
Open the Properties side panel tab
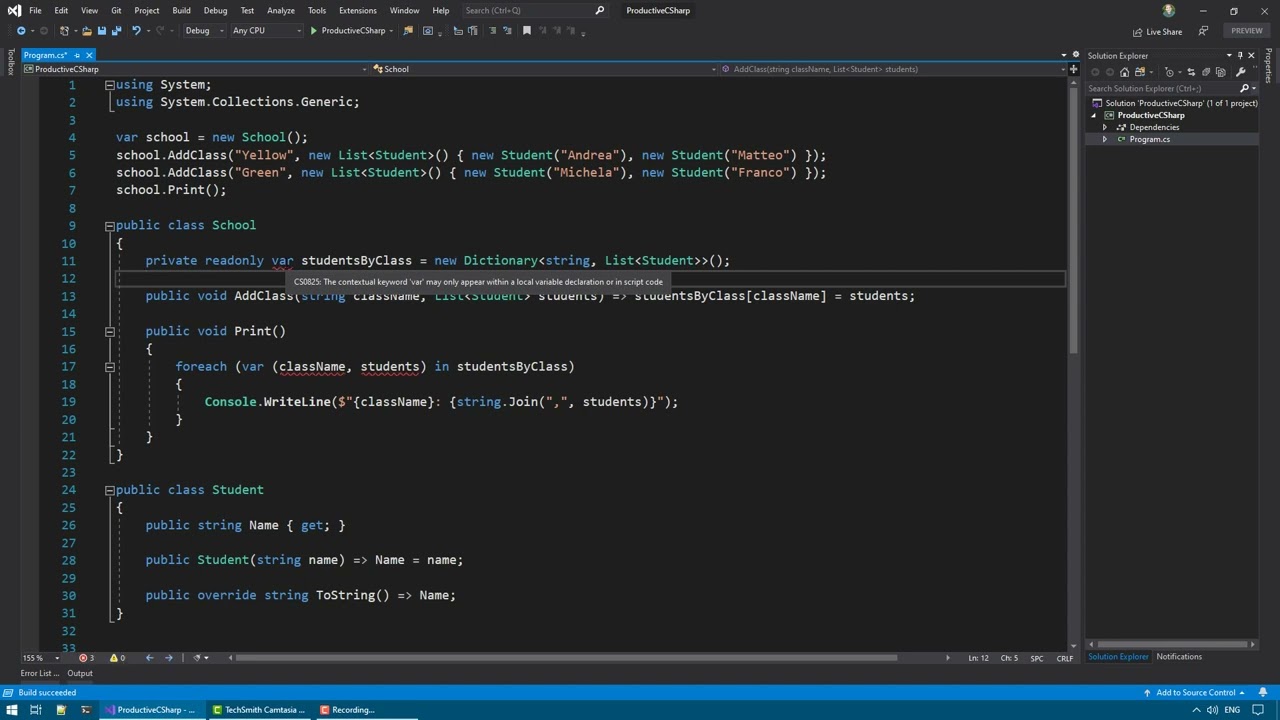pos(1269,65)
